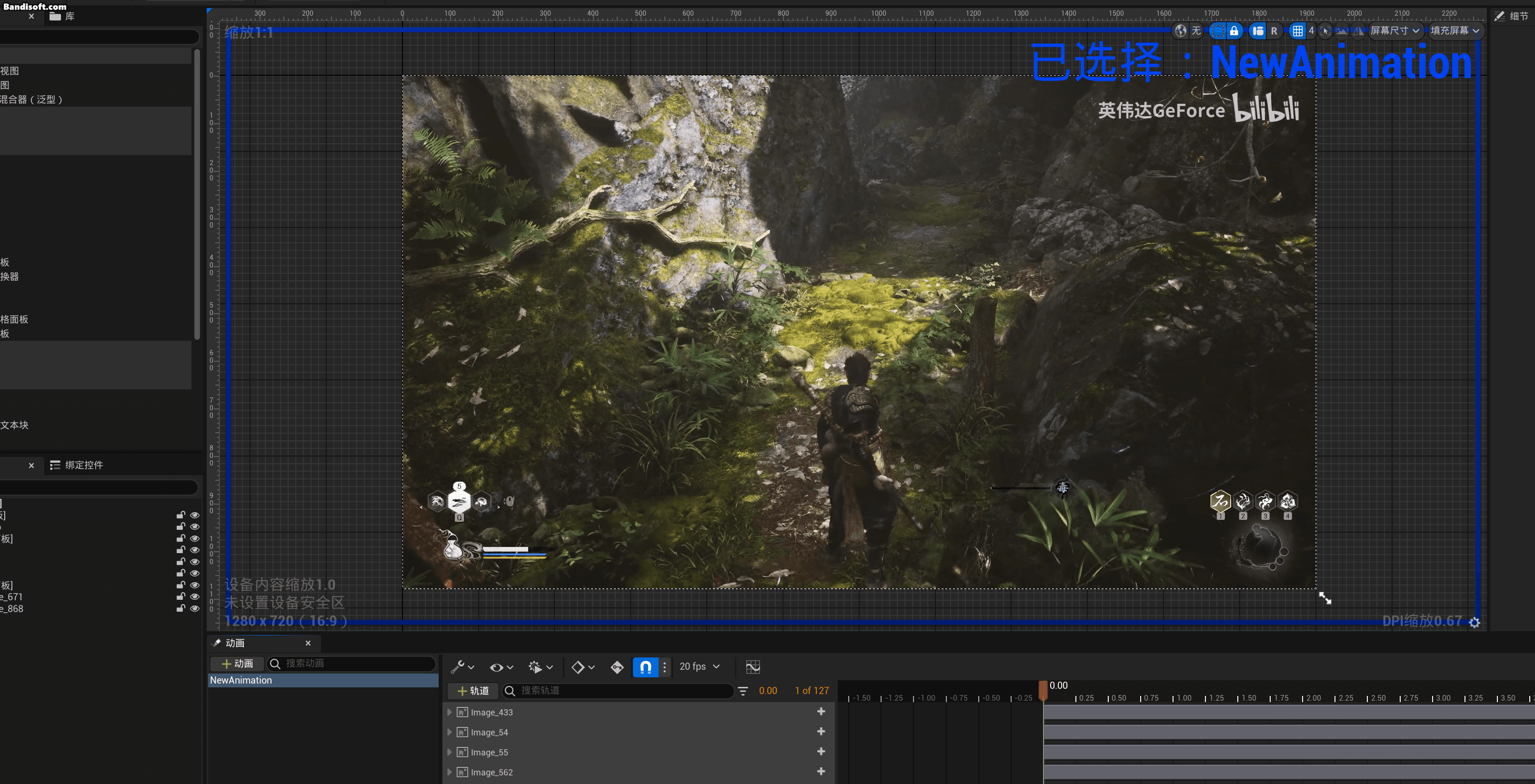Screen dimensions: 1535x784
Task: Toggle visibility eye of e_671 widget
Action: click(x=194, y=597)
